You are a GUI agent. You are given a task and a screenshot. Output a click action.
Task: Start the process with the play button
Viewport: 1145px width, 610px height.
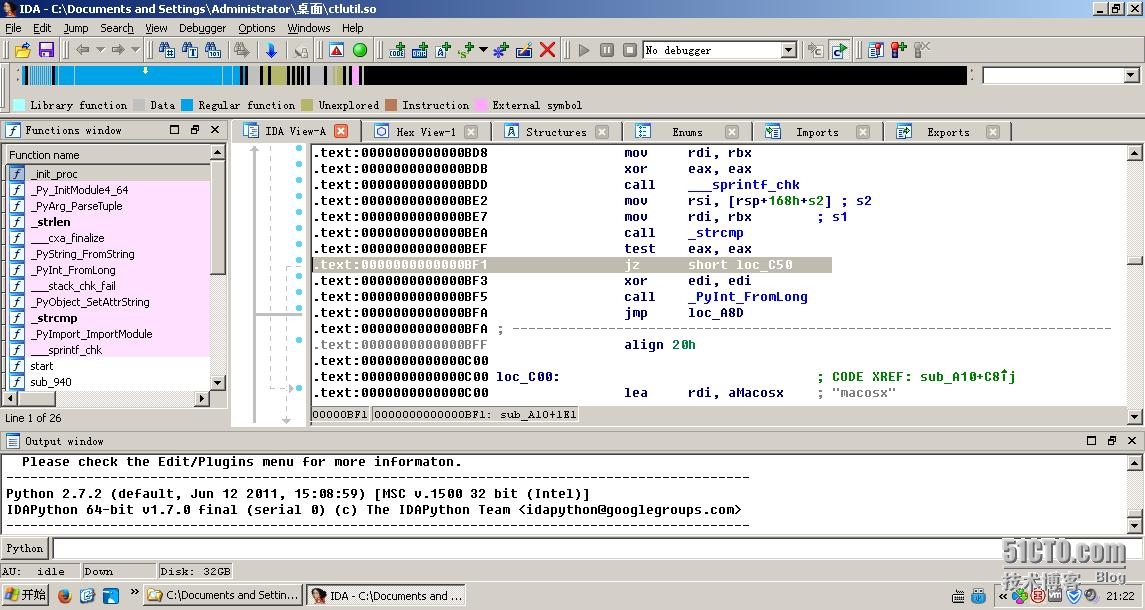tap(583, 50)
